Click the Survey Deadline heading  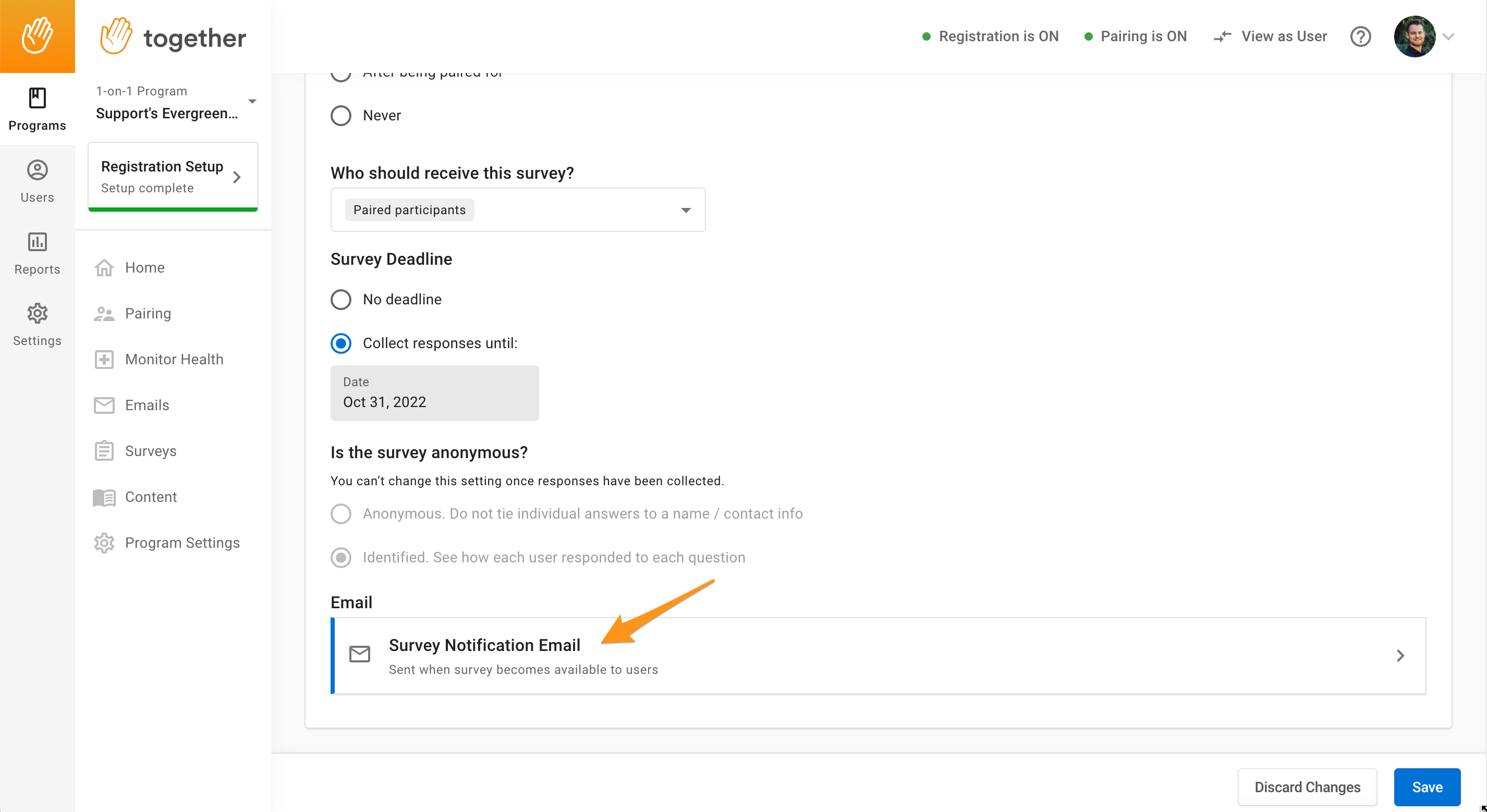pos(391,259)
